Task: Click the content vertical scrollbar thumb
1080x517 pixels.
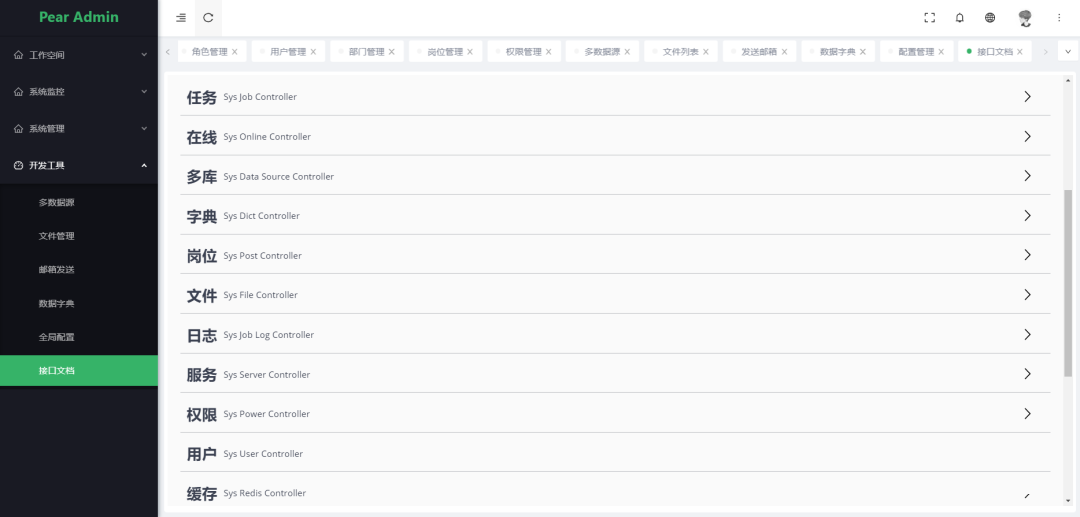Action: click(x=1068, y=284)
